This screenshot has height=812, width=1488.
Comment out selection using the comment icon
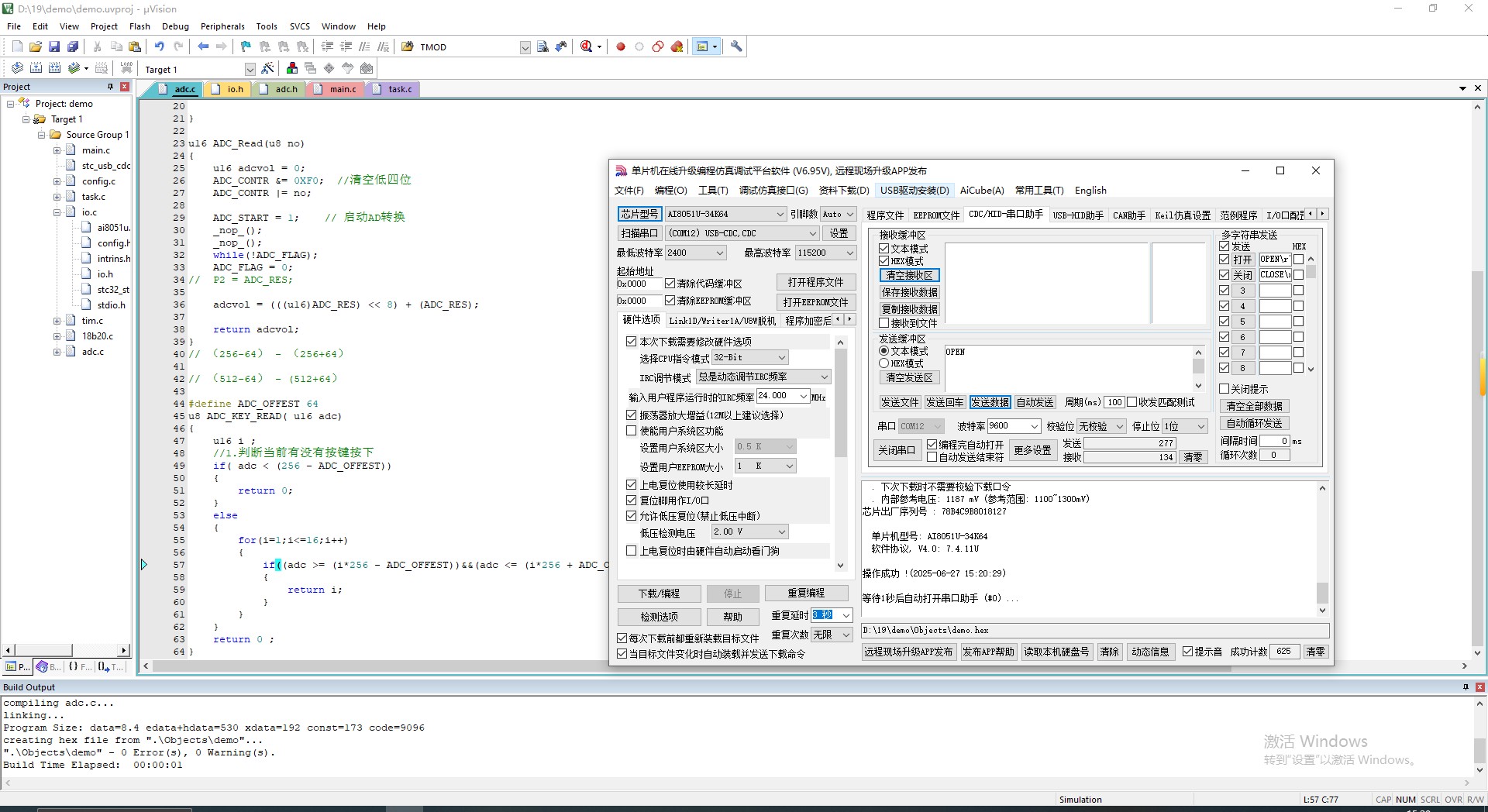pos(365,46)
